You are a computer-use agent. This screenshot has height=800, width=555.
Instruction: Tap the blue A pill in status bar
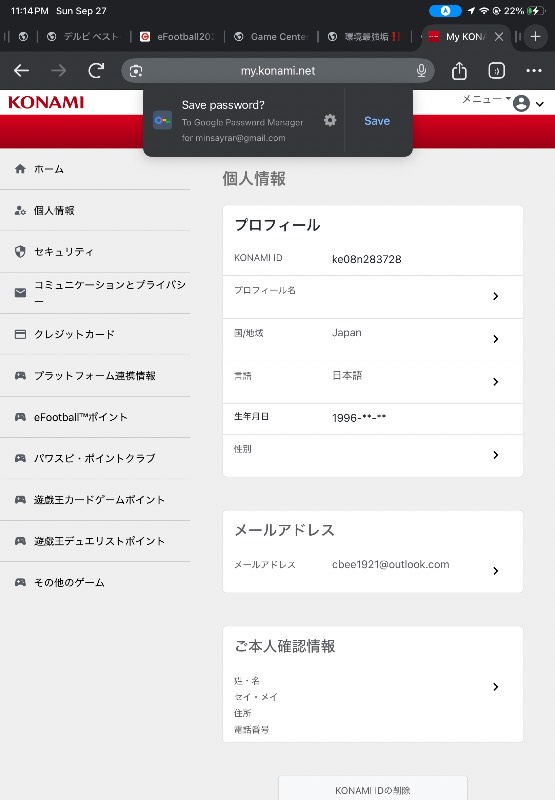(x=445, y=11)
